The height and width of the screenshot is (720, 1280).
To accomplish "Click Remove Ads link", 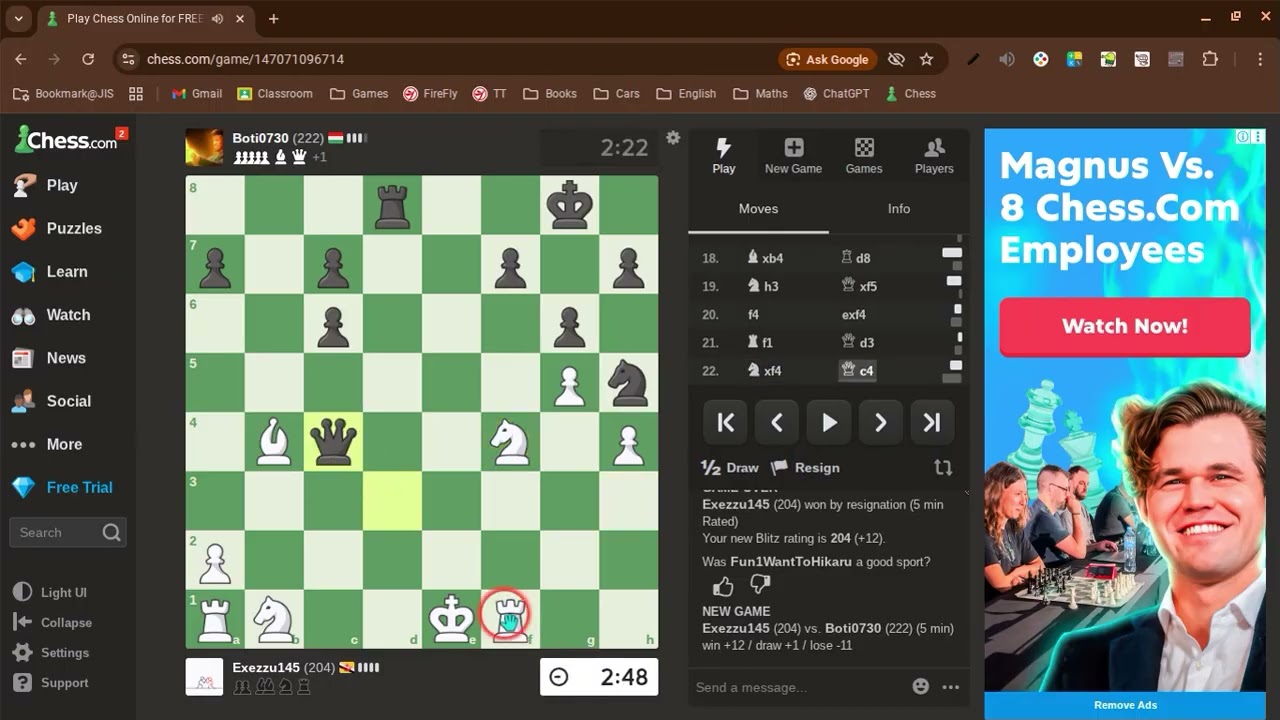I will click(1125, 705).
